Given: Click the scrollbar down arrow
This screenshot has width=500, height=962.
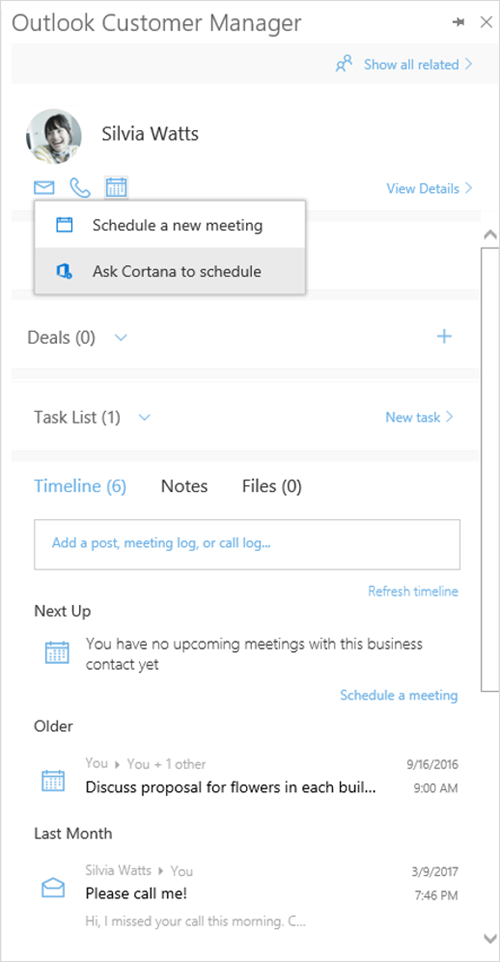Looking at the screenshot, I should coord(490,938).
